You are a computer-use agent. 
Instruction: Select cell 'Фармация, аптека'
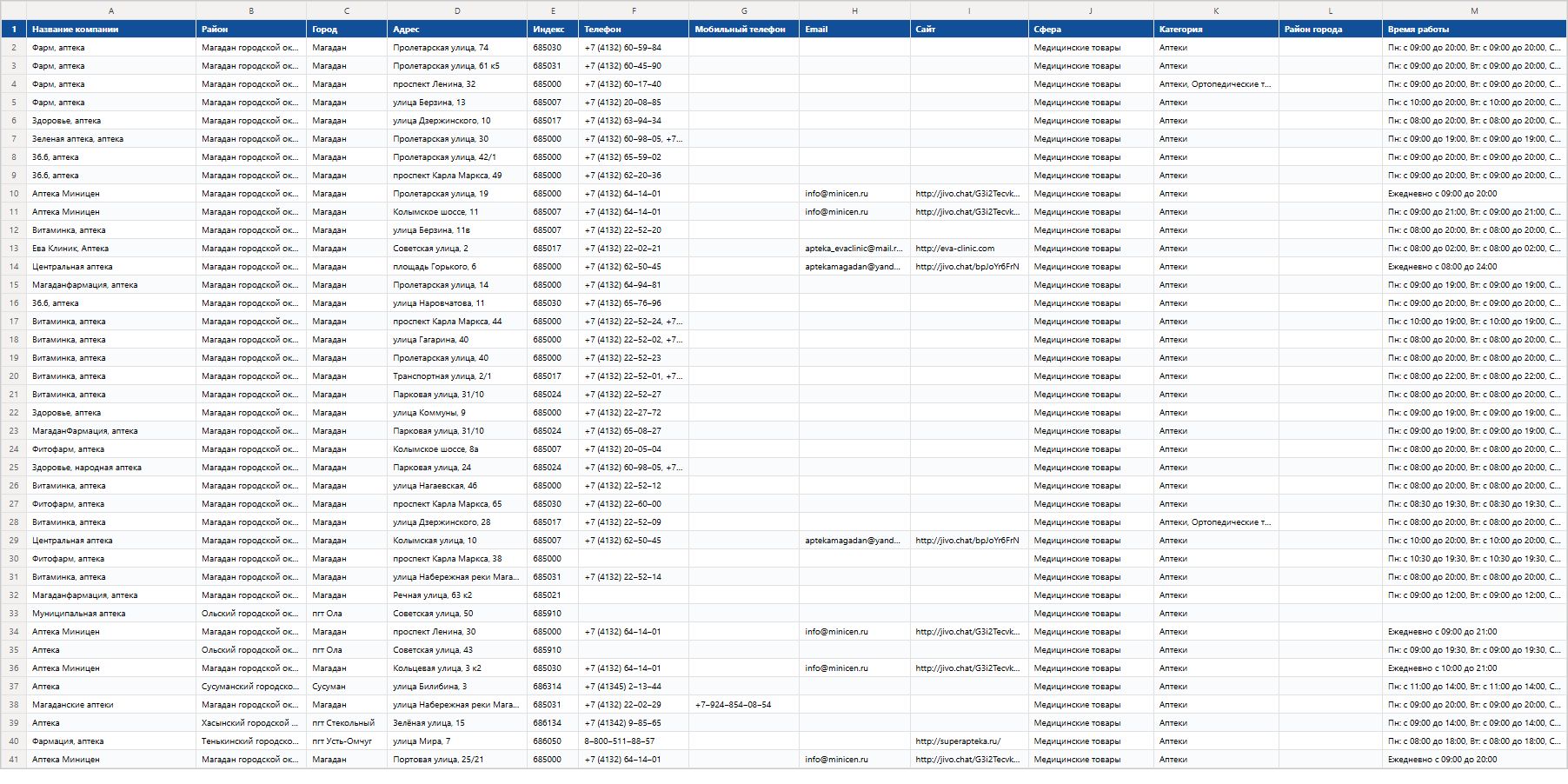click(111, 741)
